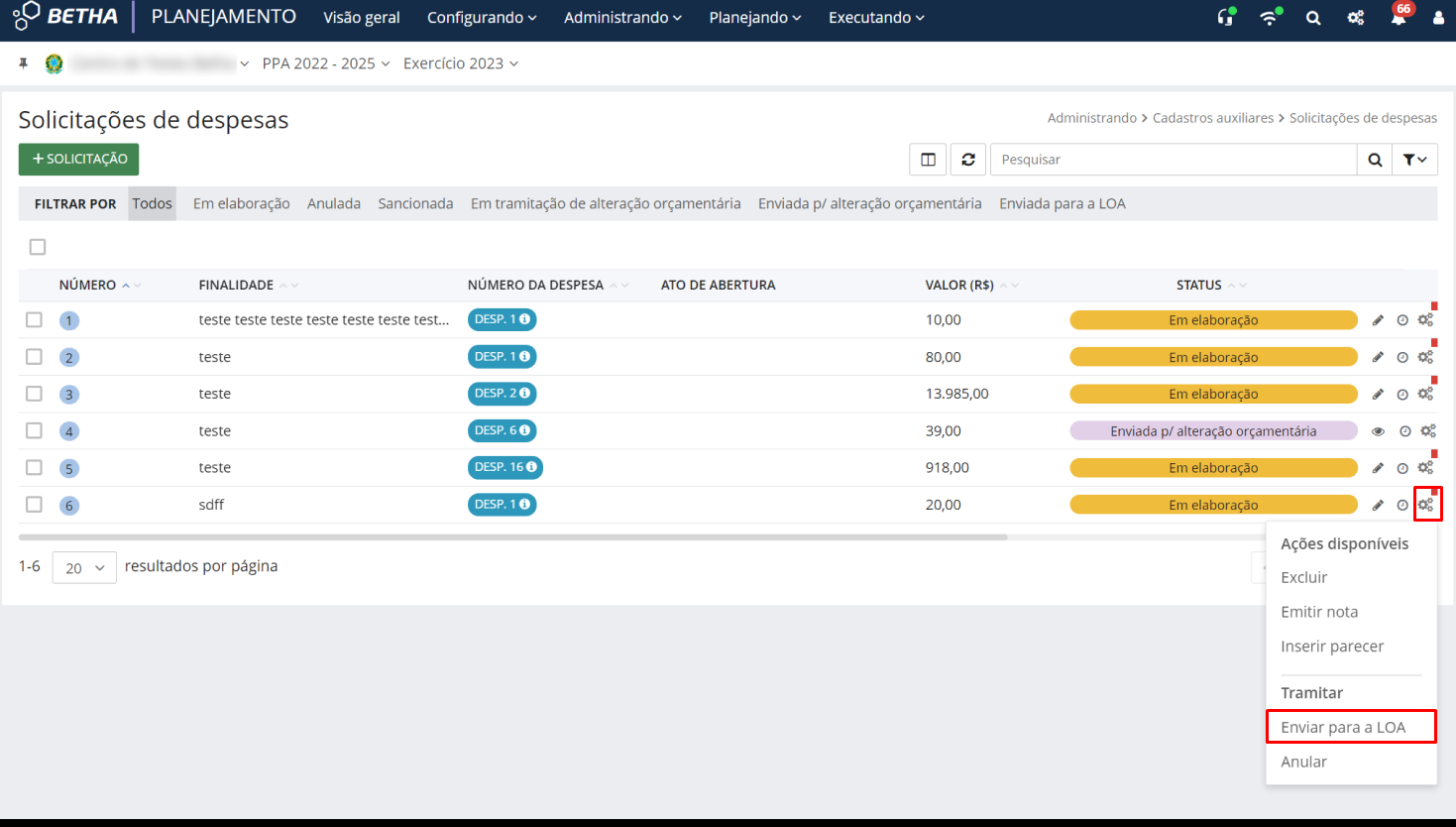Open actions gears for request 1
The image size is (1456, 827).
tap(1425, 320)
